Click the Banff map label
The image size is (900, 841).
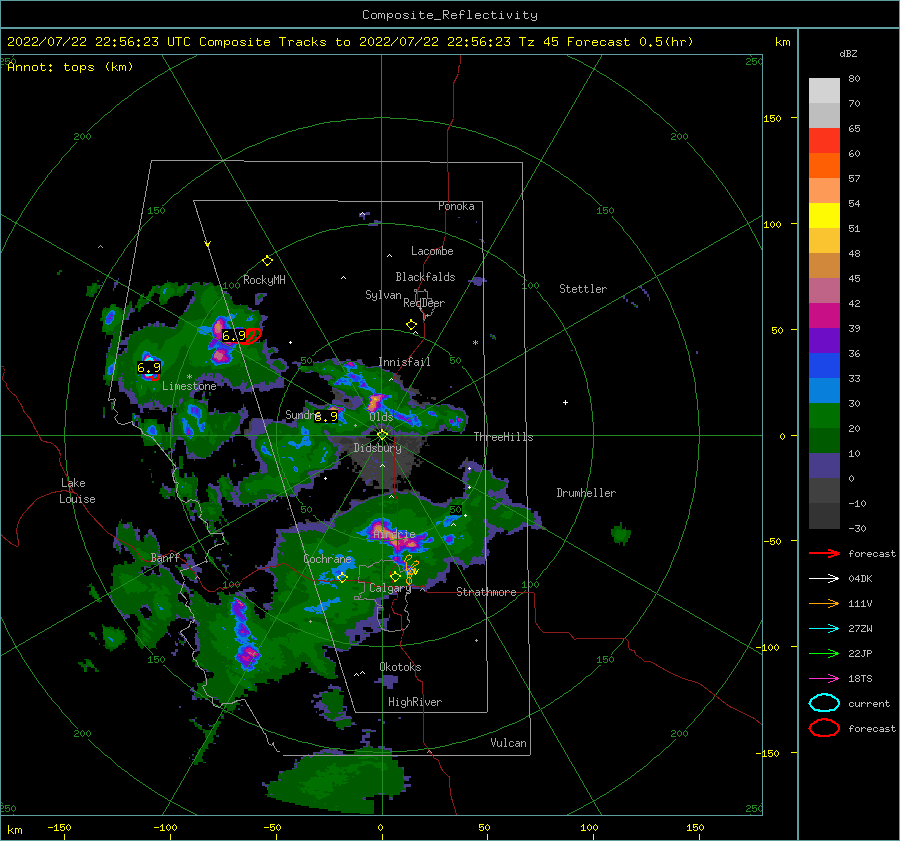click(x=165, y=558)
